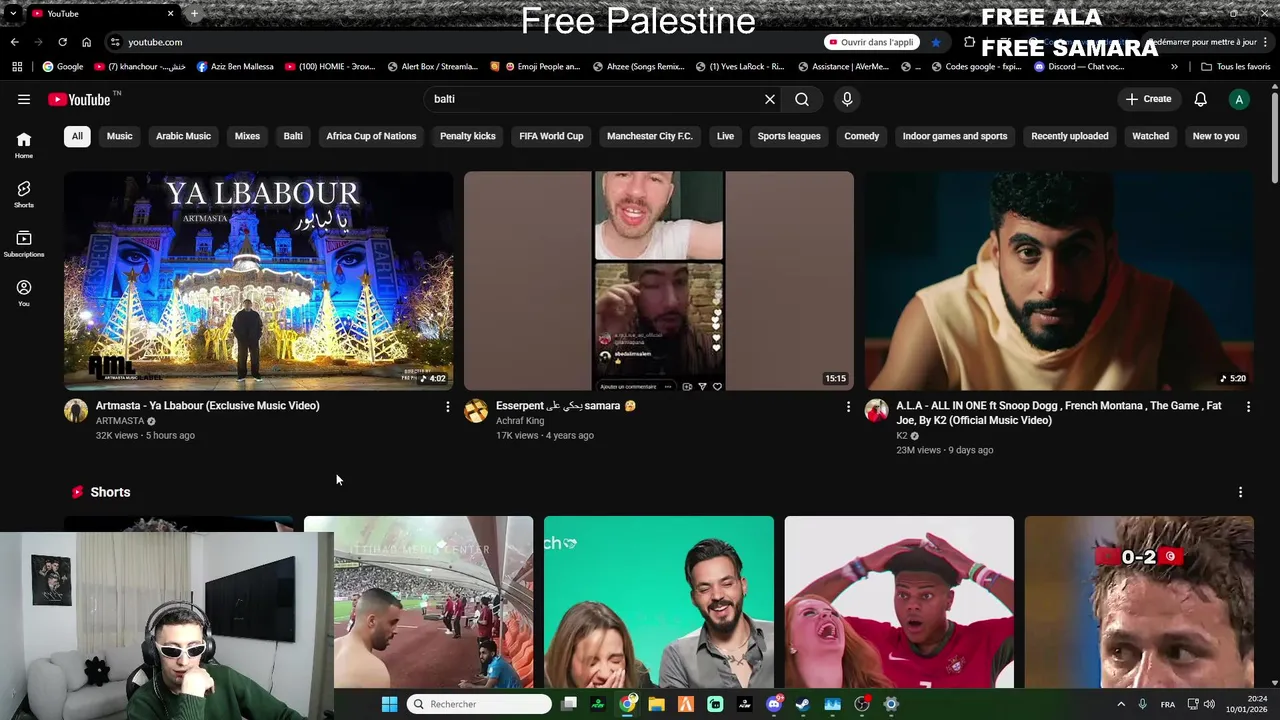Open the Short with 0-2 score

(1139, 602)
